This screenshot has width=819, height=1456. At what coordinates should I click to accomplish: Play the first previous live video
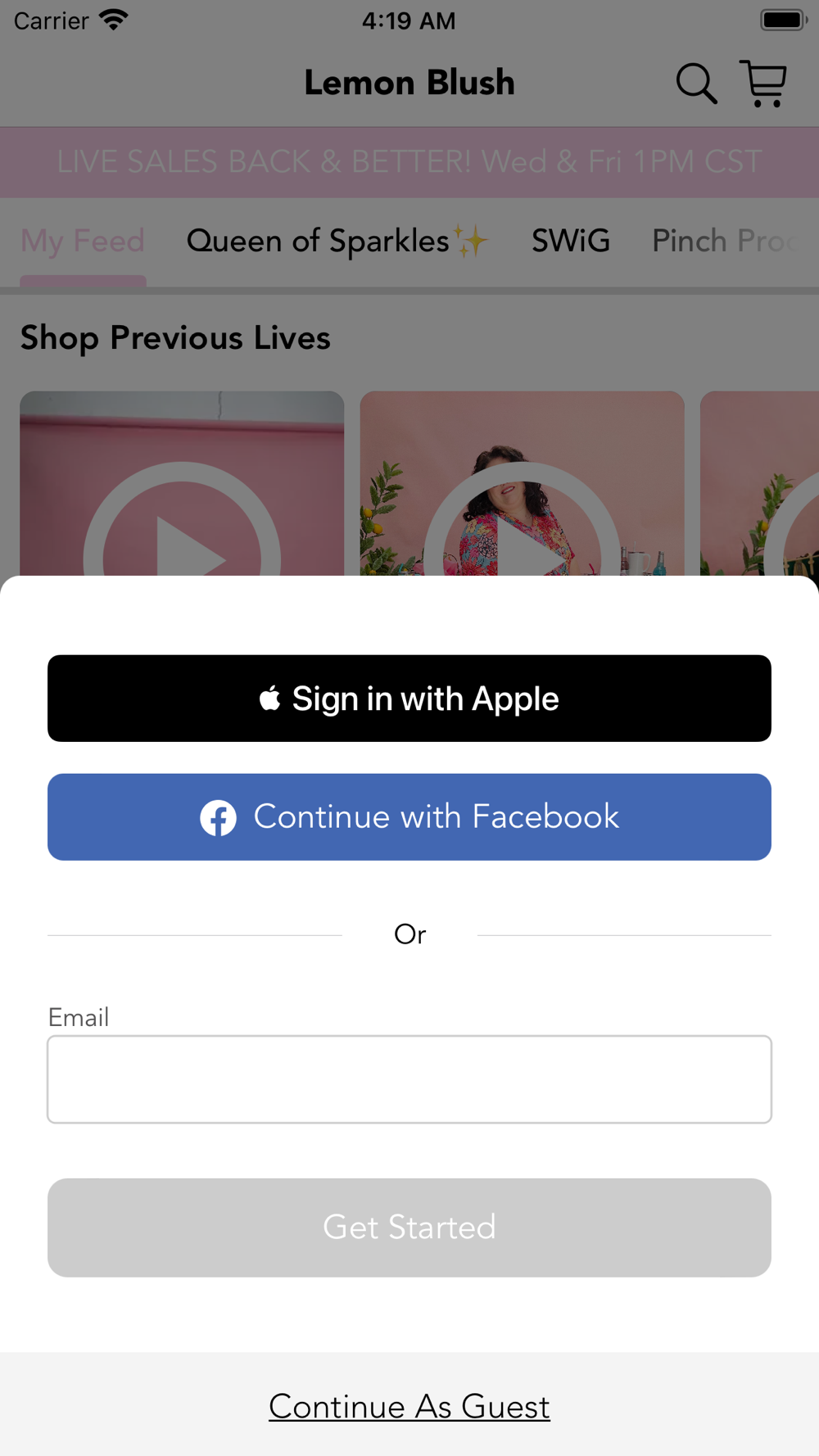(182, 483)
